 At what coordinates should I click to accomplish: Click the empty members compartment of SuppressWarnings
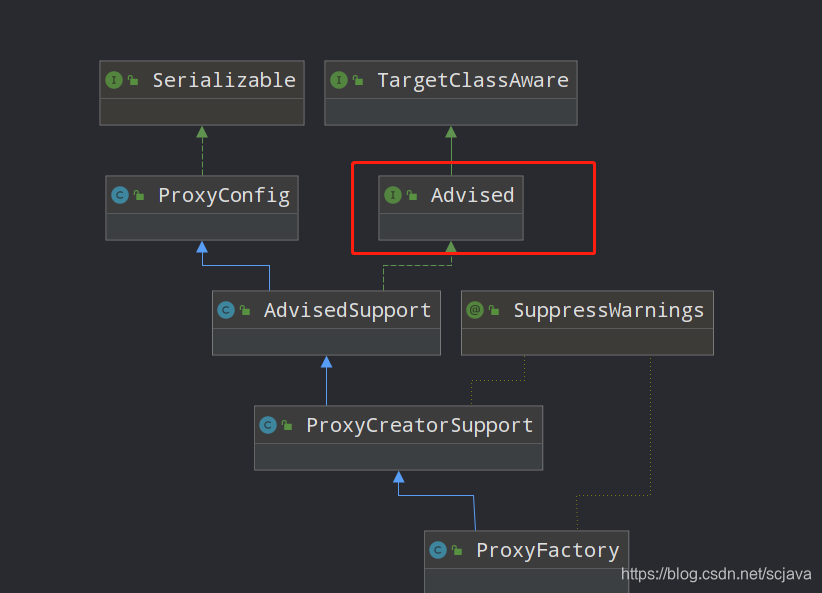coord(587,341)
